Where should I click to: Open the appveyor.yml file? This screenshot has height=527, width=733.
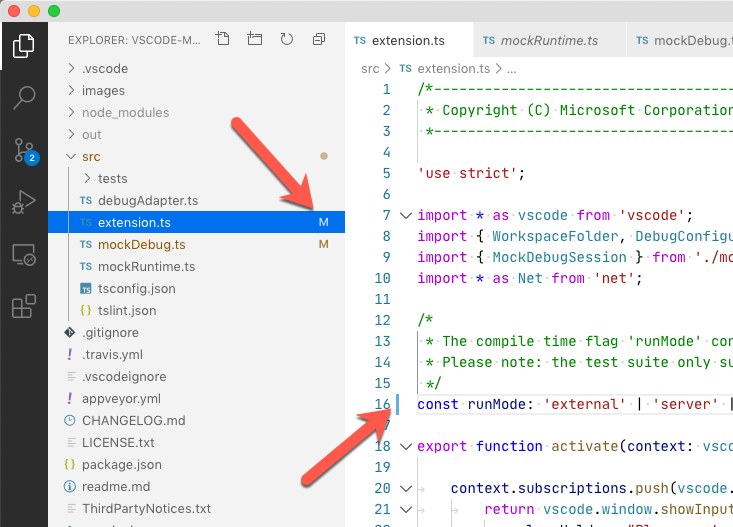(x=196, y=398)
